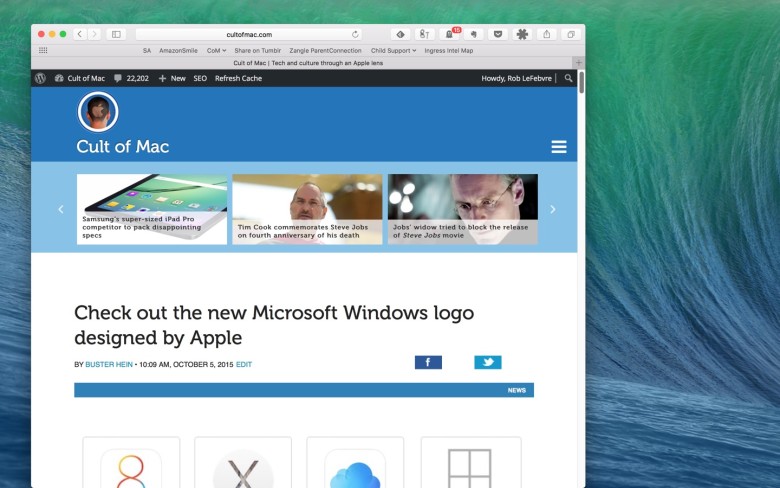Click the Cult of Mac site title
This screenshot has height=488, width=780.
tap(123, 146)
